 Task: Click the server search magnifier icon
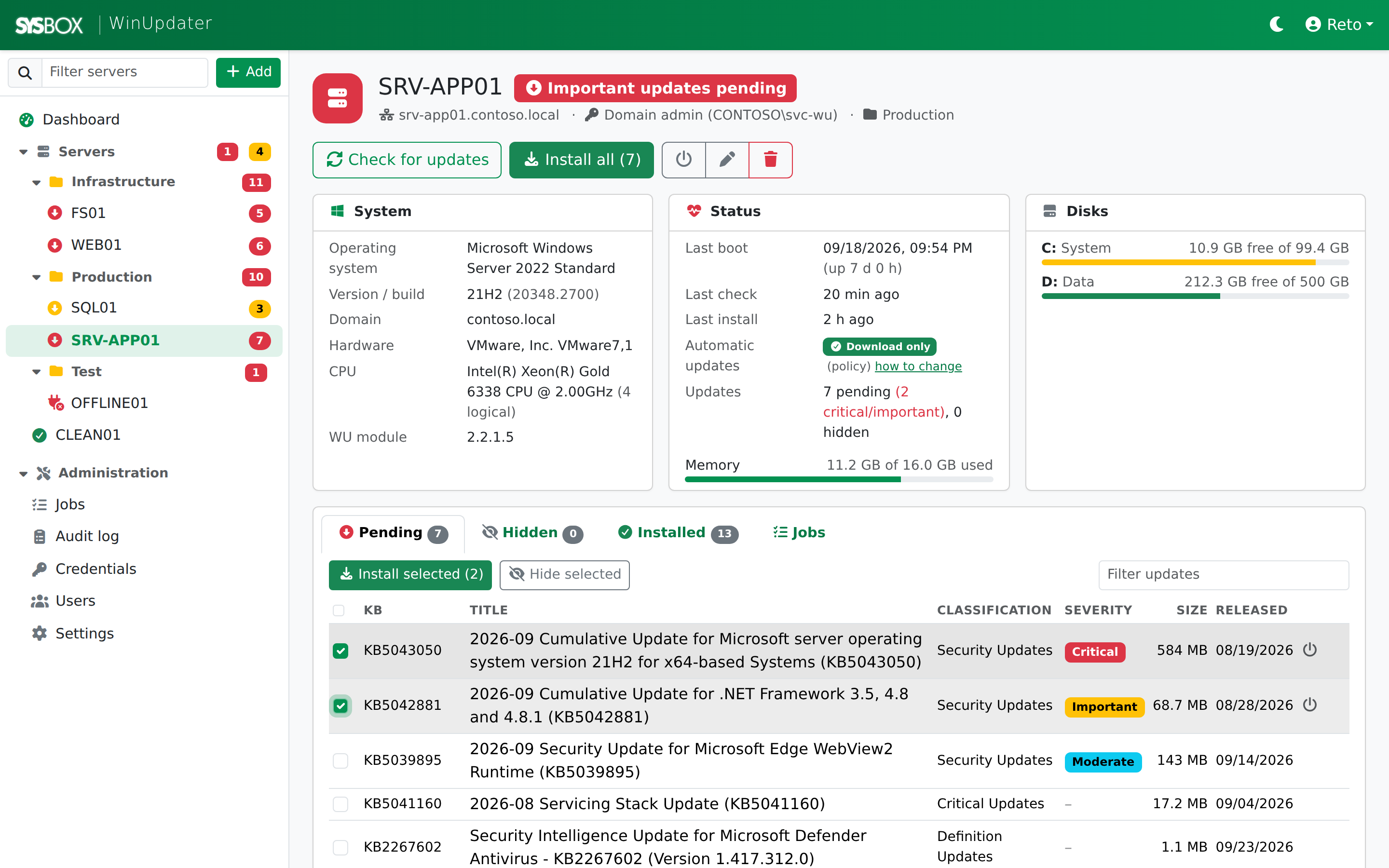(25, 72)
